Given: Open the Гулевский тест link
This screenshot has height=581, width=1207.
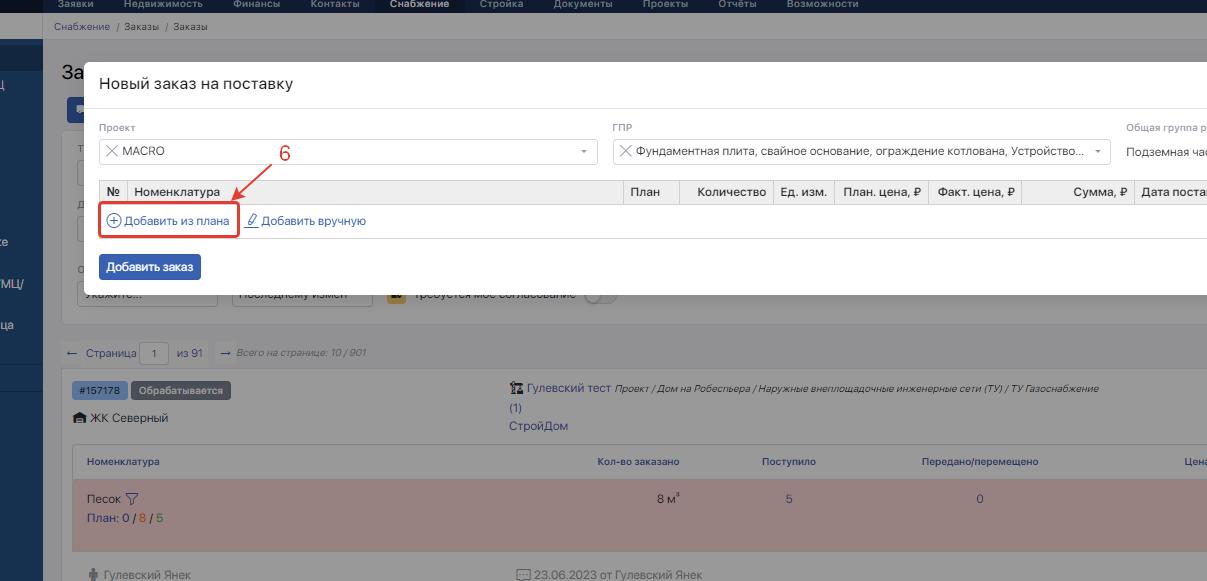Looking at the screenshot, I should [x=568, y=388].
